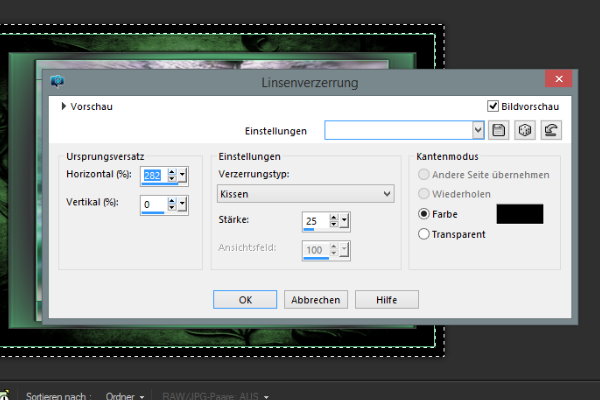Click the Sortieren nach label in bottom bar
Screen dimensions: 600x400
pyautogui.click(x=58, y=396)
